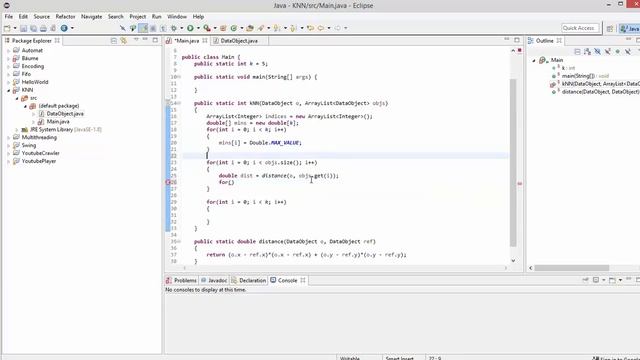Screen dimensions: 640x360
Task: Click the Open Type toolbar icon
Action: 250,28
